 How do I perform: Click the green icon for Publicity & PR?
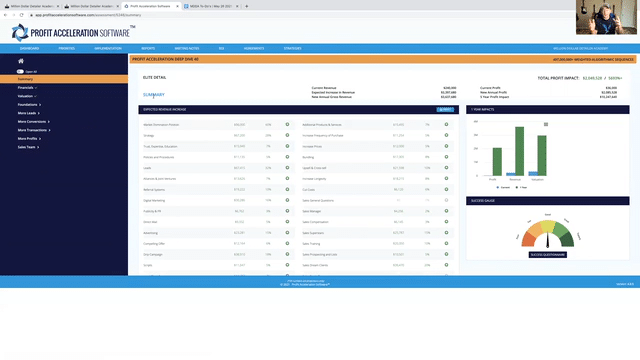pos(287,211)
